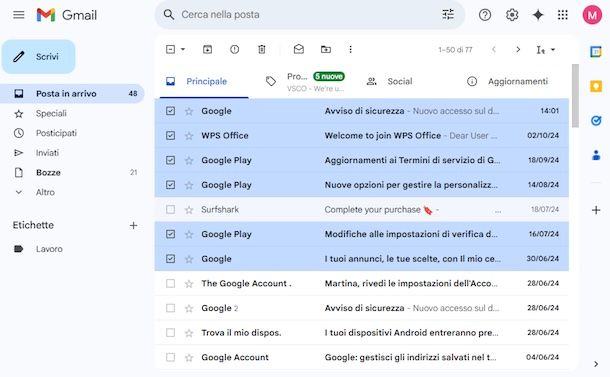Open the Help question mark icon
Image resolution: width=610 pixels, height=377 pixels.
(x=485, y=15)
